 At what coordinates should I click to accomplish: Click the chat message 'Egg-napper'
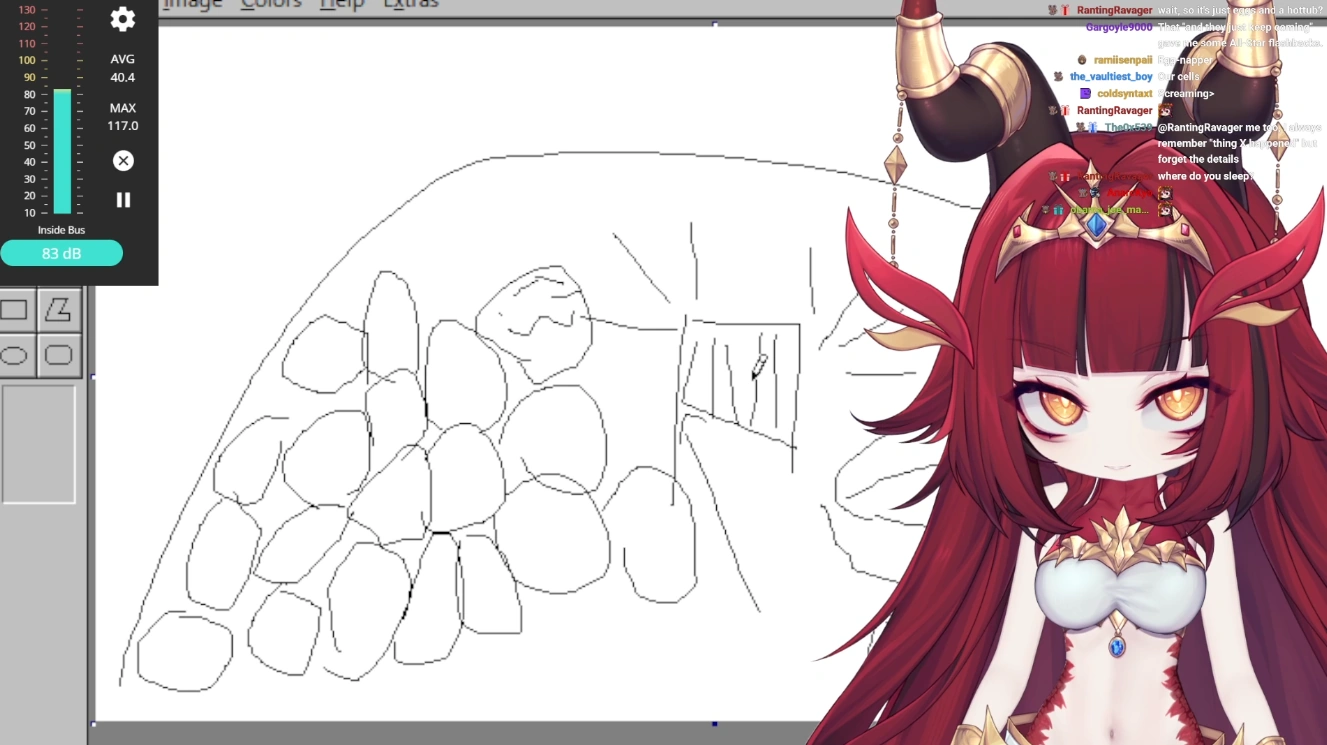[1186, 60]
